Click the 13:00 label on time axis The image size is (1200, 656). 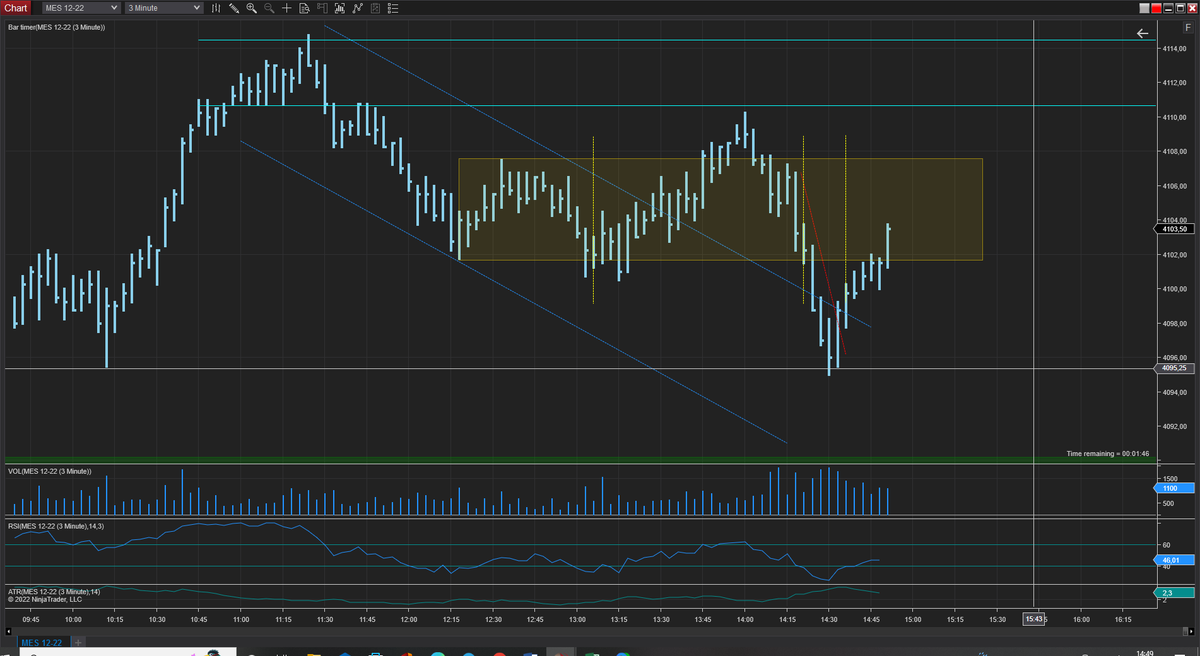click(577, 619)
